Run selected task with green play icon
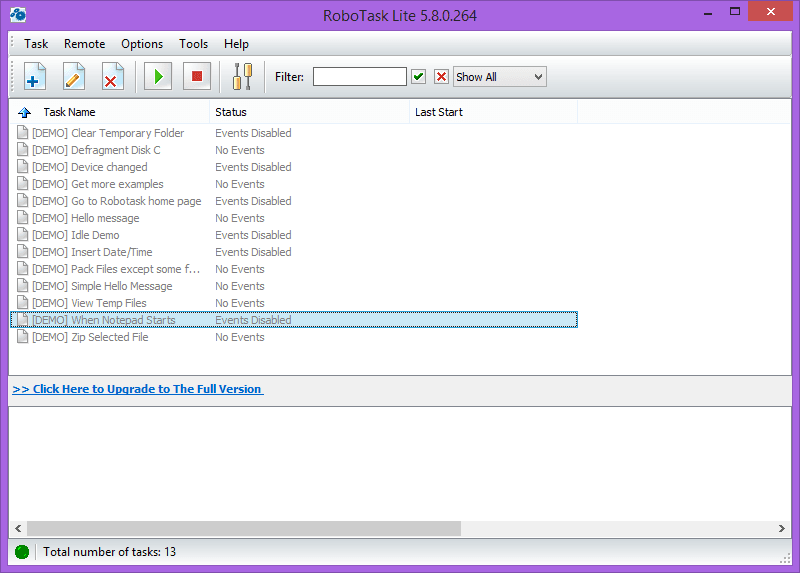800x573 pixels. pyautogui.click(x=158, y=77)
